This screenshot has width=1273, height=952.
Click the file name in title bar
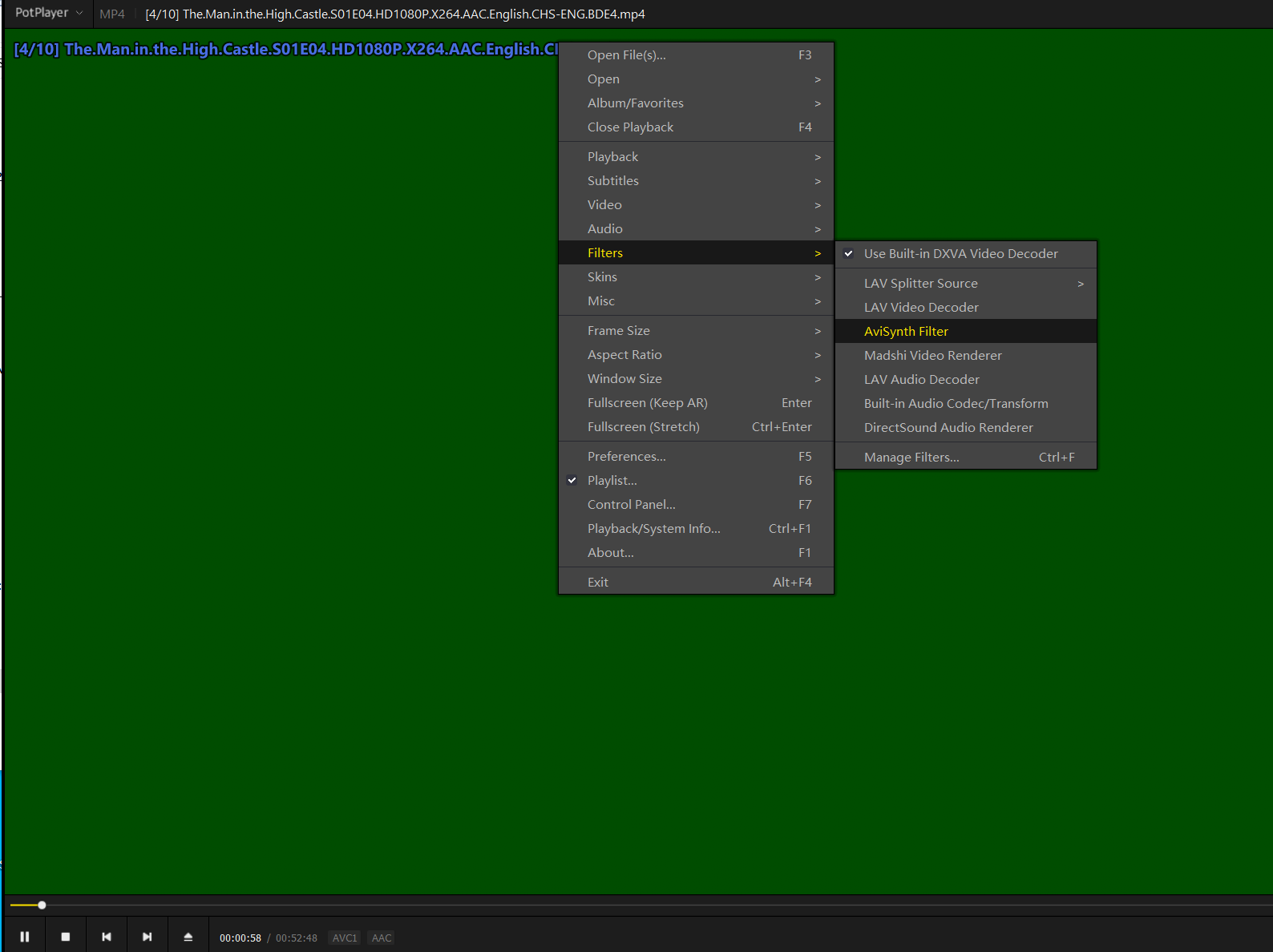click(x=395, y=14)
